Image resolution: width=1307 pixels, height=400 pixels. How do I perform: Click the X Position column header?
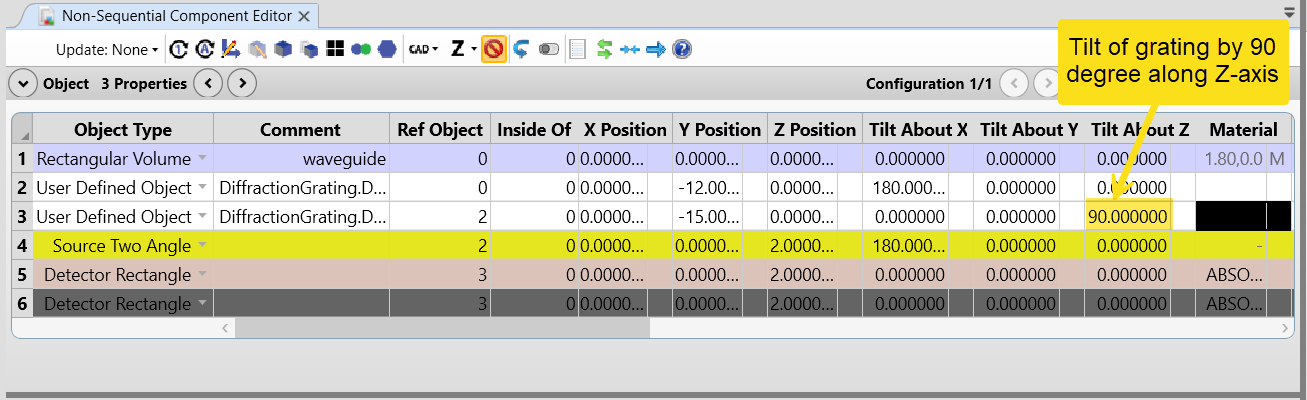point(625,129)
